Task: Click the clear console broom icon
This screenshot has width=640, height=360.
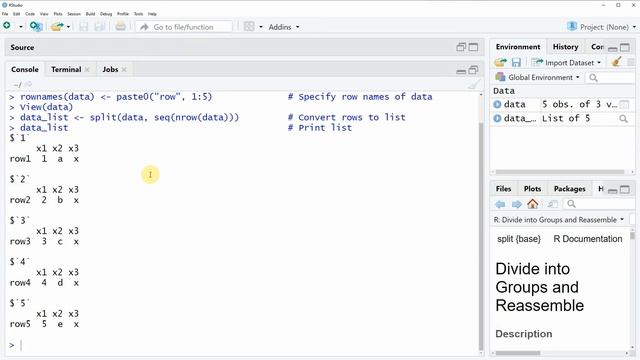Action: tap(473, 85)
